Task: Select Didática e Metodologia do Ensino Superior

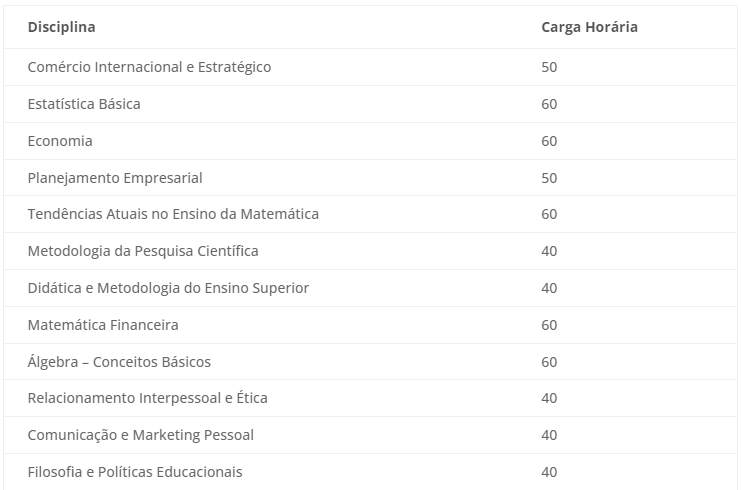Action: (168, 288)
